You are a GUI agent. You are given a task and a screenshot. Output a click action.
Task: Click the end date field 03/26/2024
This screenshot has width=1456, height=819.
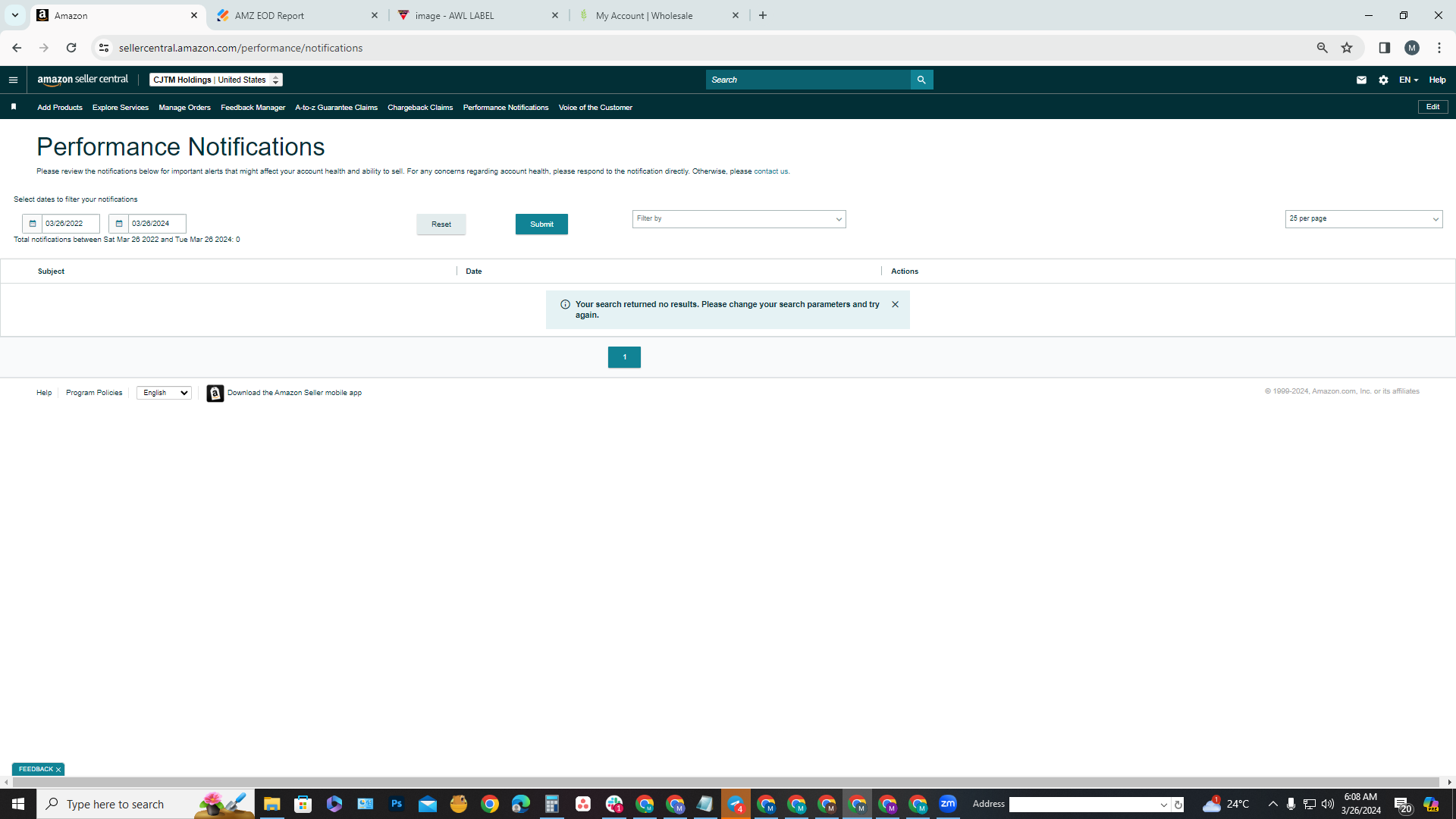157,224
